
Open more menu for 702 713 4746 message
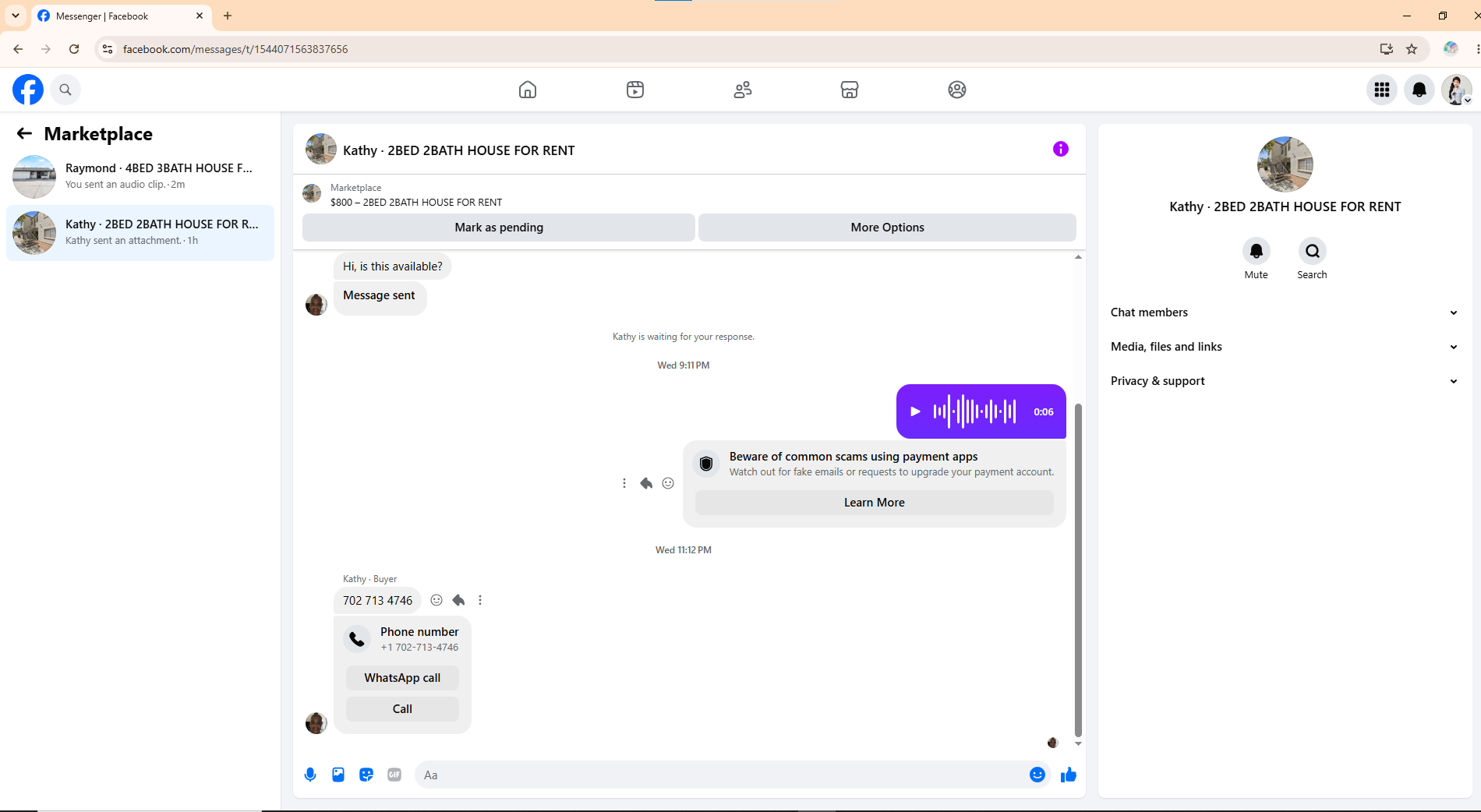tap(480, 600)
